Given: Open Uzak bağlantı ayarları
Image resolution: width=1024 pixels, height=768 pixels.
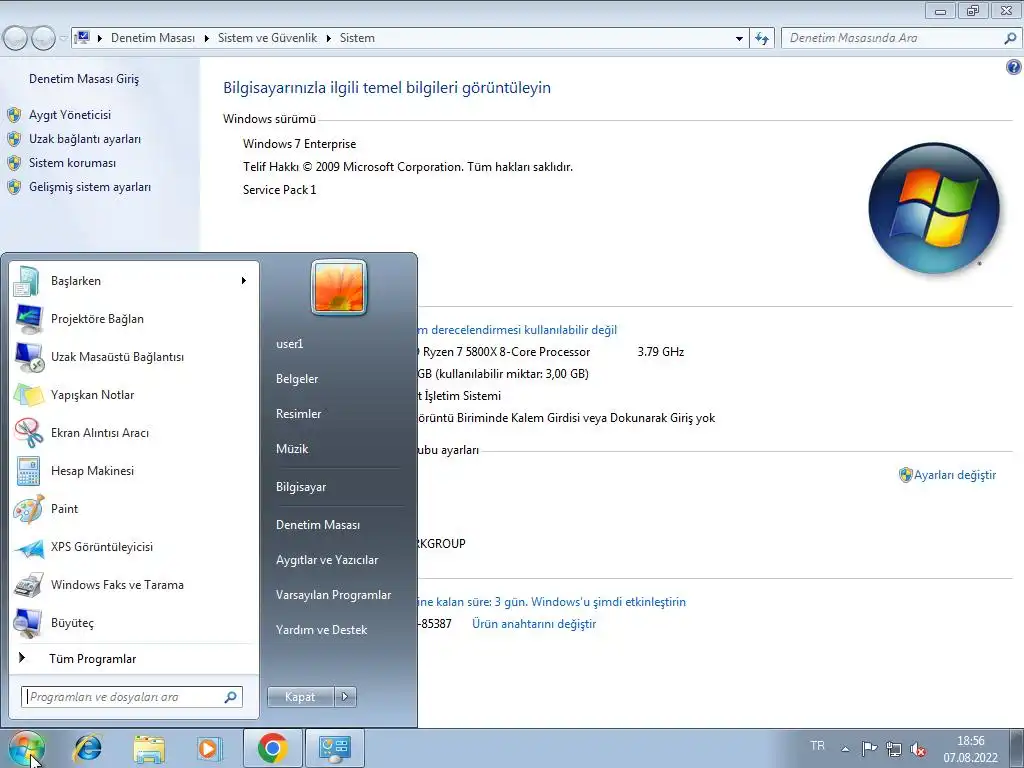Looking at the screenshot, I should (85, 139).
